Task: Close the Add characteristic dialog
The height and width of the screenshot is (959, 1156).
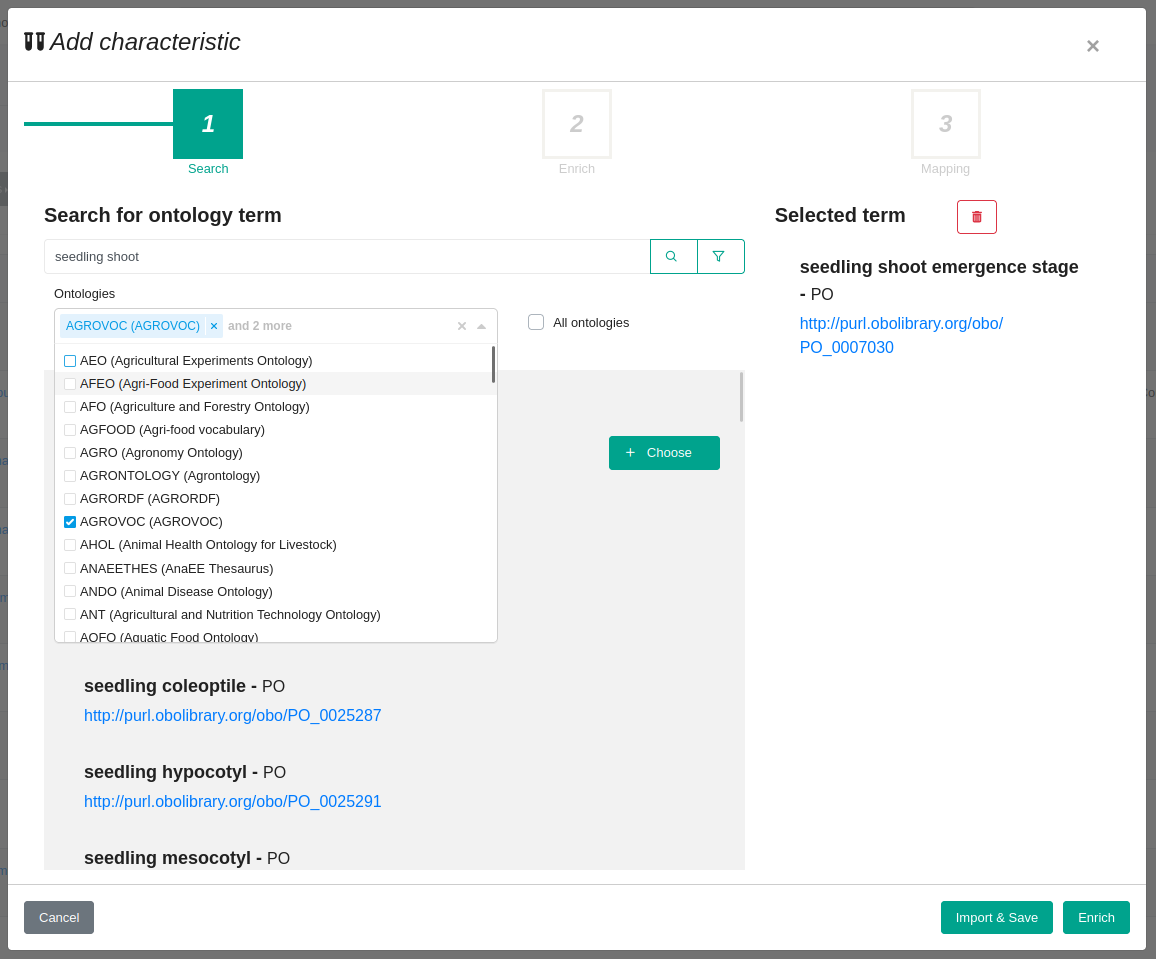Action: coord(1093,46)
